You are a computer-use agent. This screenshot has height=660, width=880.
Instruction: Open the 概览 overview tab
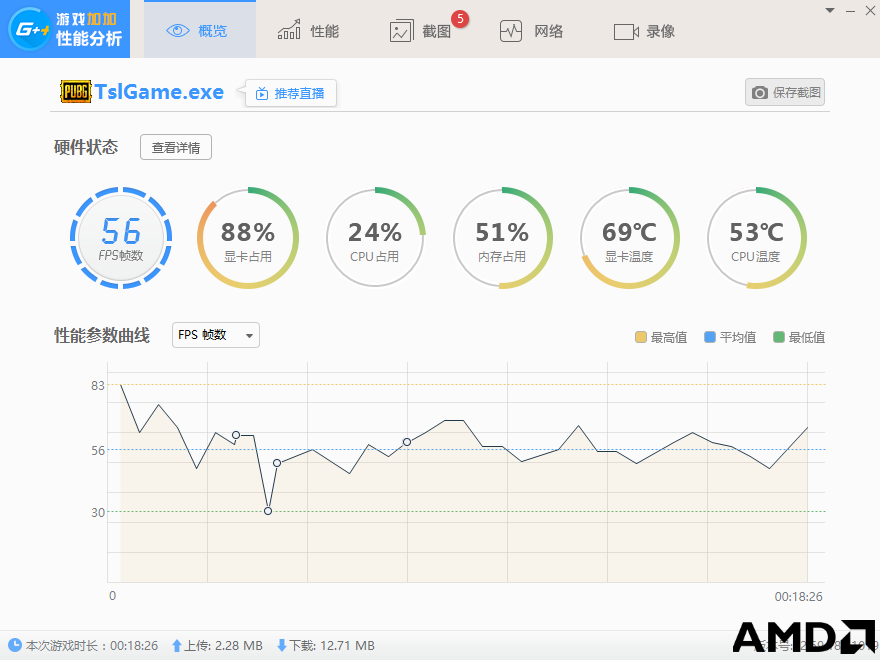[x=200, y=30]
